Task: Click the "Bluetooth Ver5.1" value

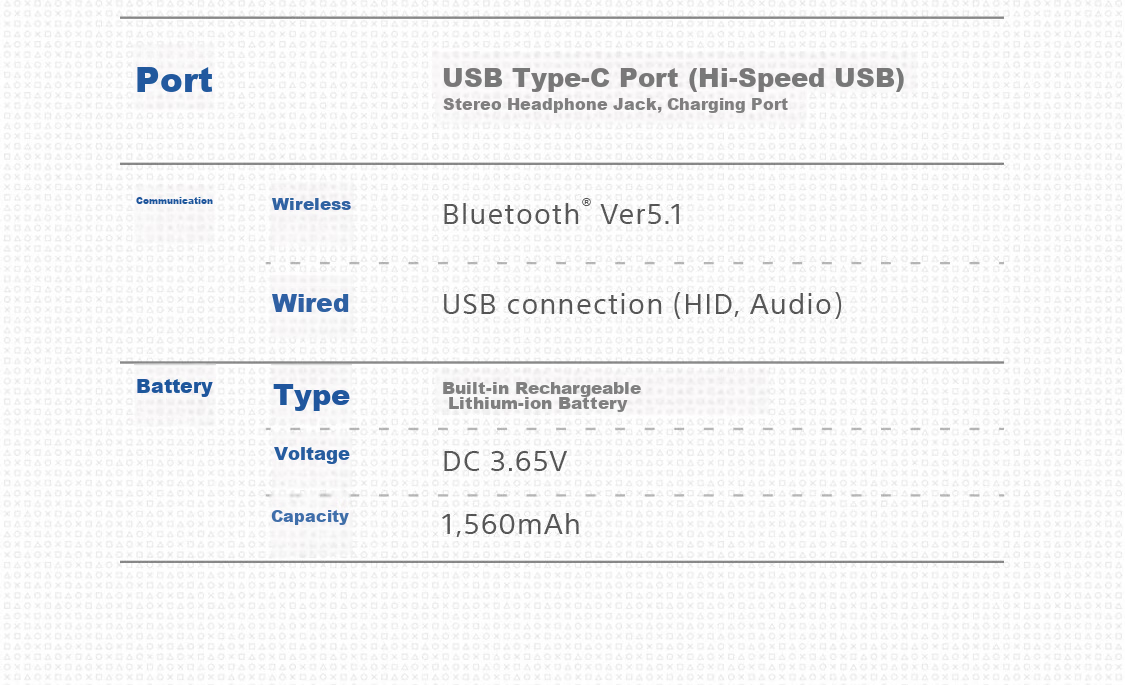Action: pos(562,214)
